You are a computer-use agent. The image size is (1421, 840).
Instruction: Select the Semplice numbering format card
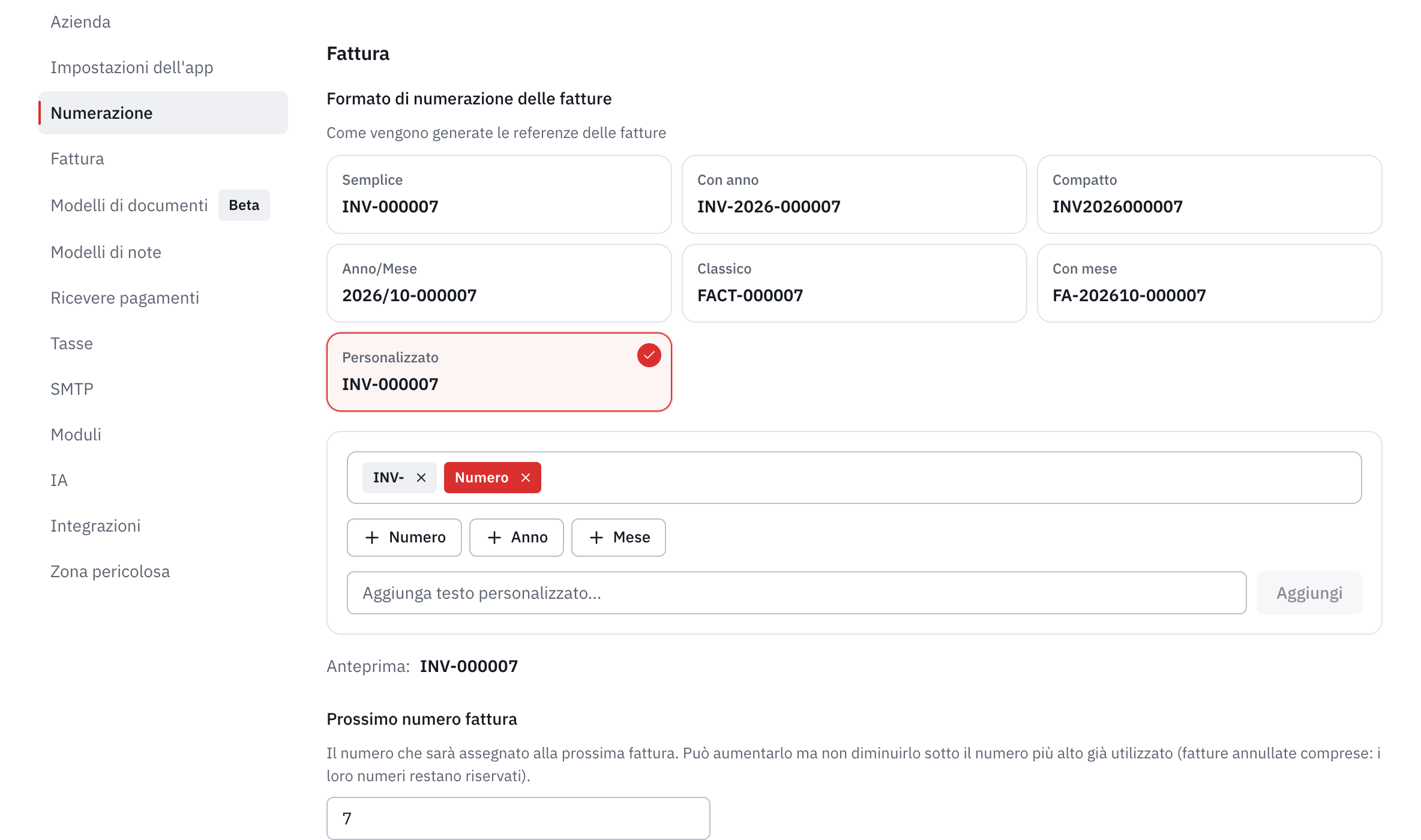499,194
